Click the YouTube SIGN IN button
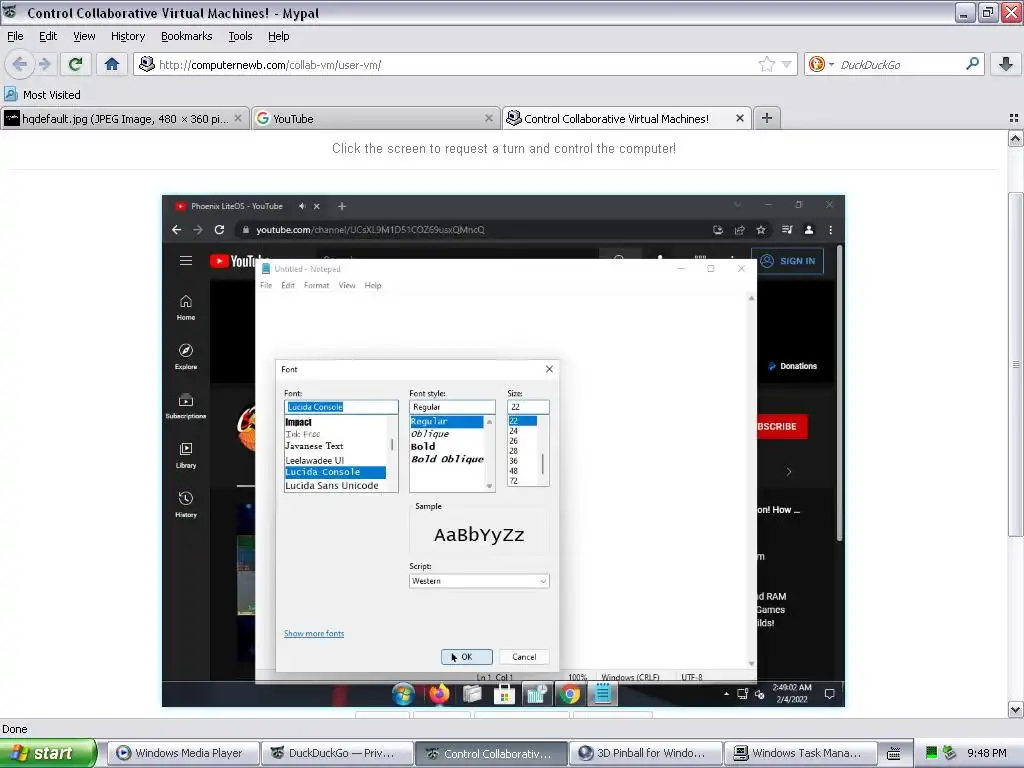Screen dimensions: 1024x768 pos(788,261)
